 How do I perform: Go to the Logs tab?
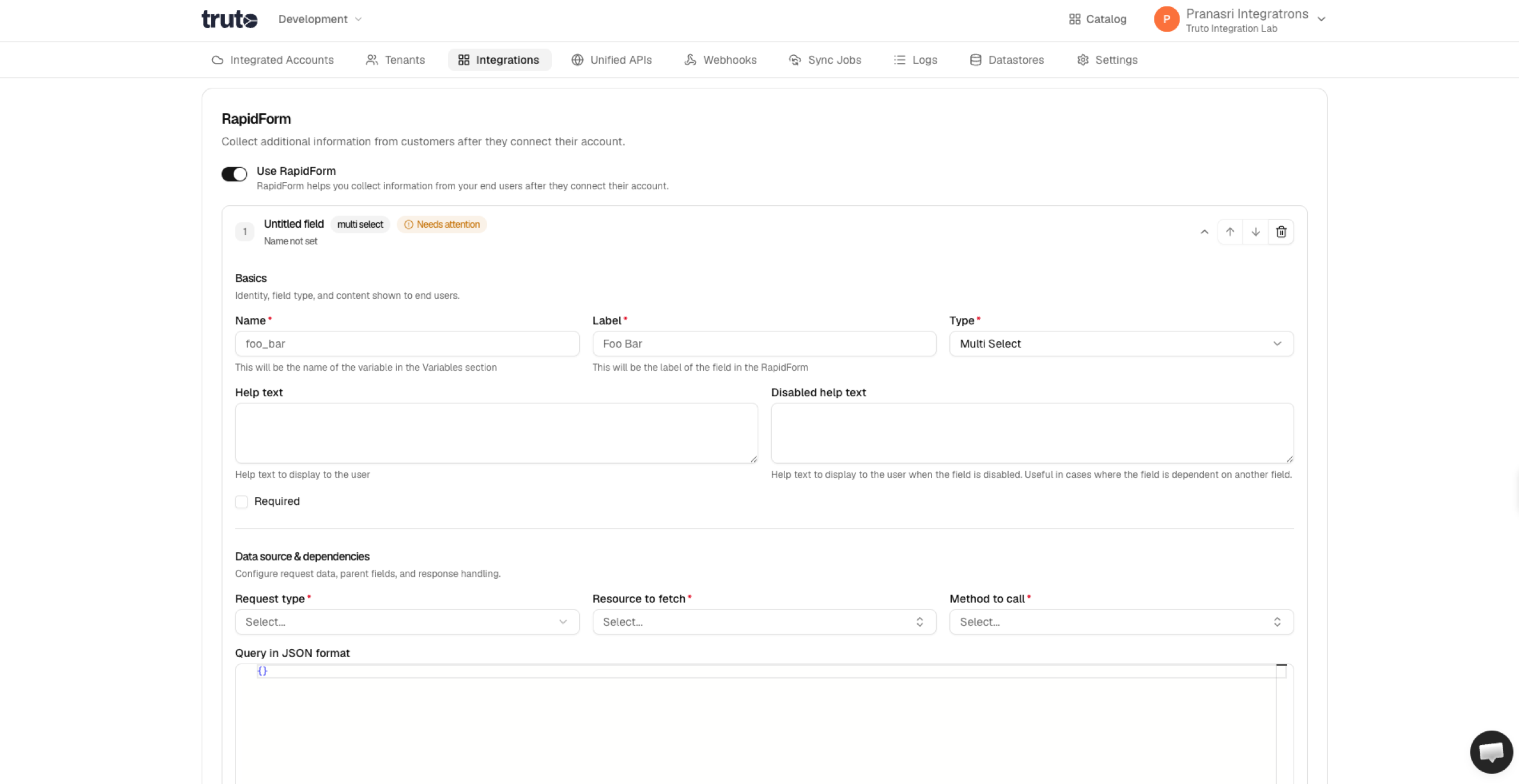click(x=916, y=60)
